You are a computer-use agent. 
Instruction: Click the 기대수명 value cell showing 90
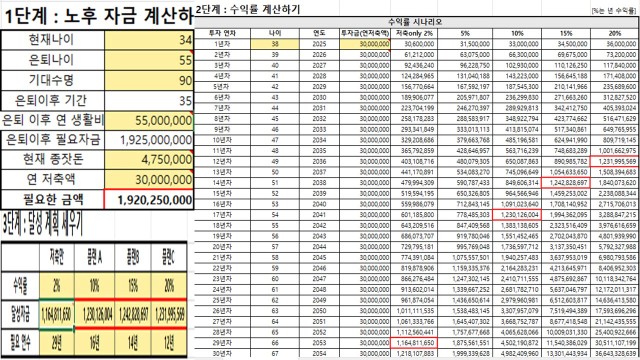[x=149, y=80]
